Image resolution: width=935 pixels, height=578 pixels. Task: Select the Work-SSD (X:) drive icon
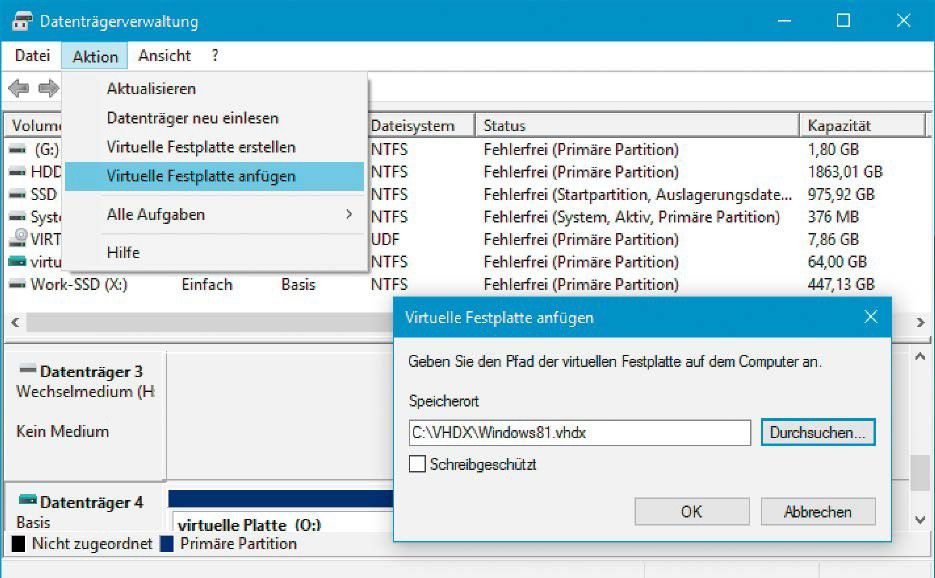[17, 285]
